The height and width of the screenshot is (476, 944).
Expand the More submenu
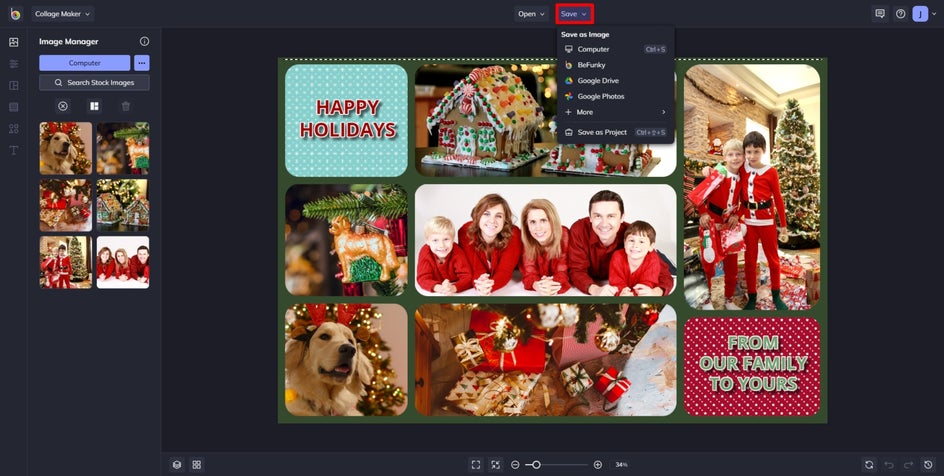point(615,112)
